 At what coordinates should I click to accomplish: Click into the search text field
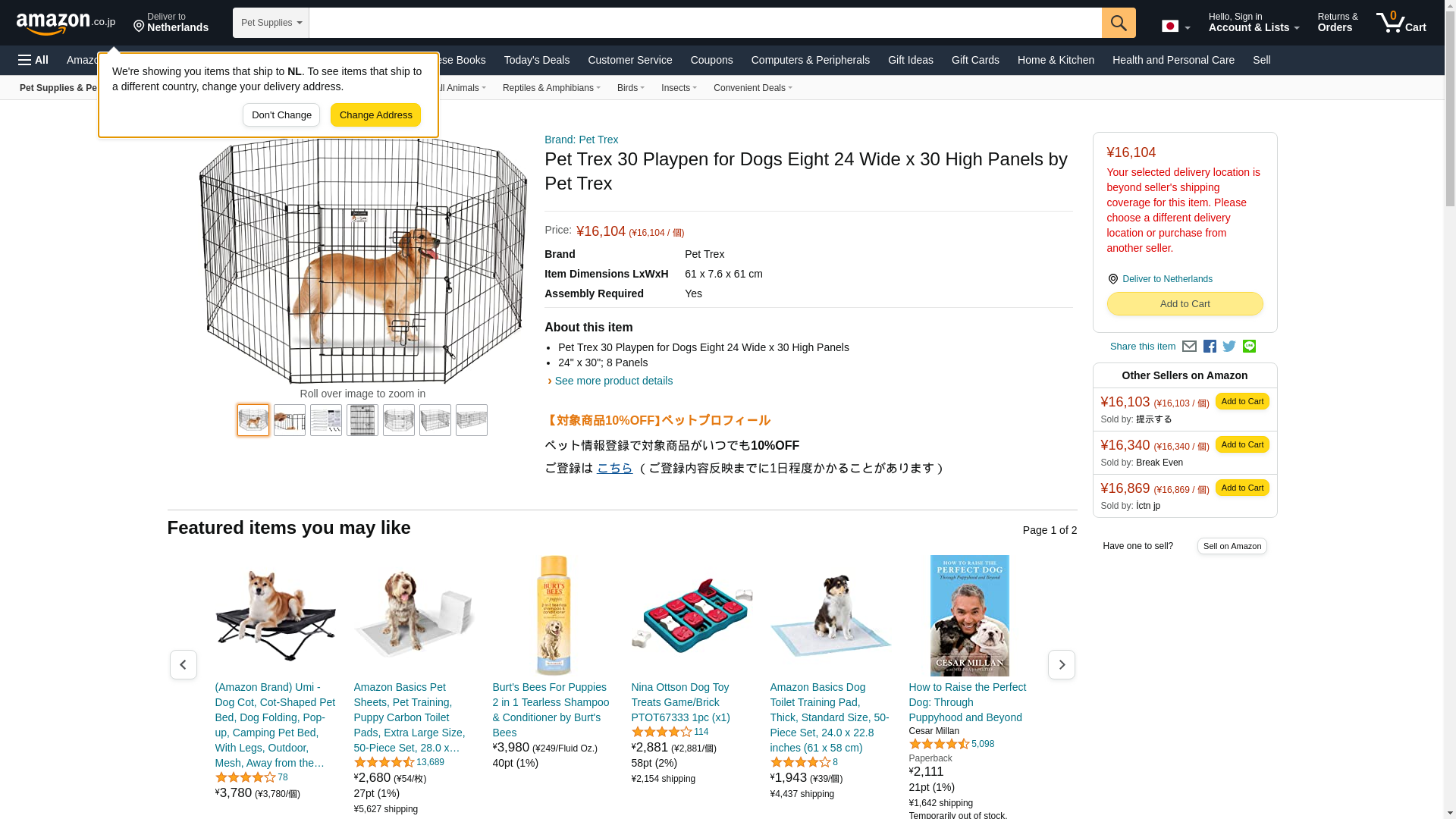pos(704,23)
